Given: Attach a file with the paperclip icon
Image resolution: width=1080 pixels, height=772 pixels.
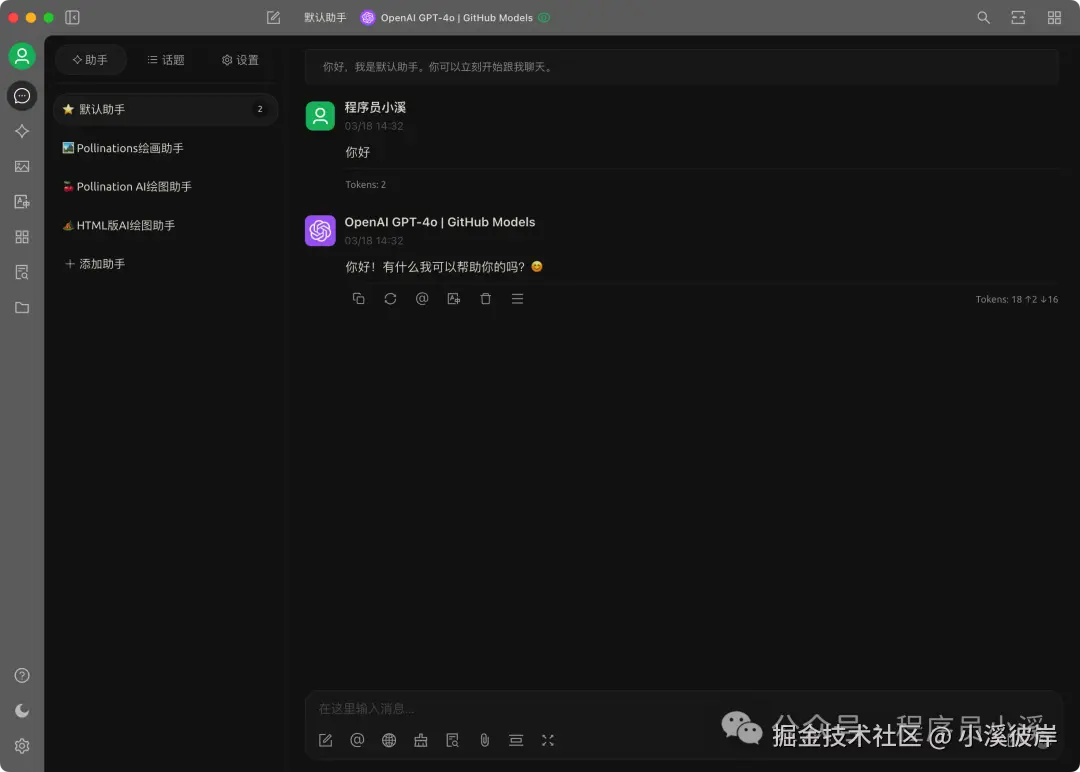Looking at the screenshot, I should (x=484, y=740).
